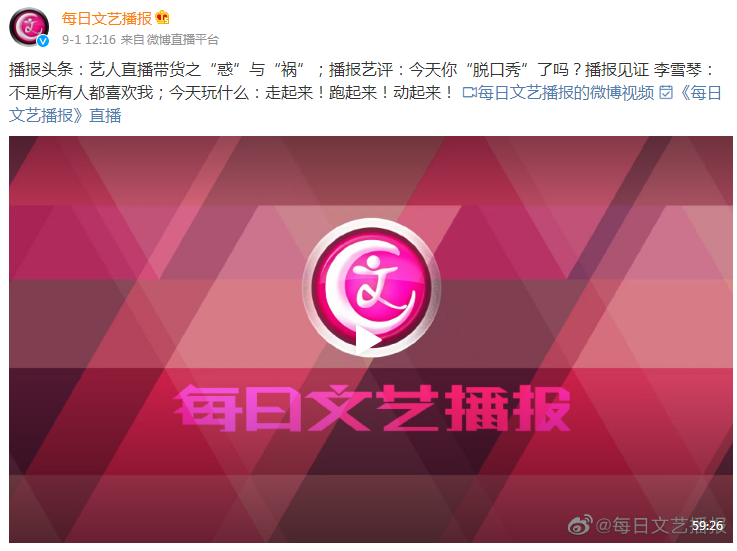Open the 每日文艺播报的微博视频 link

[565, 93]
